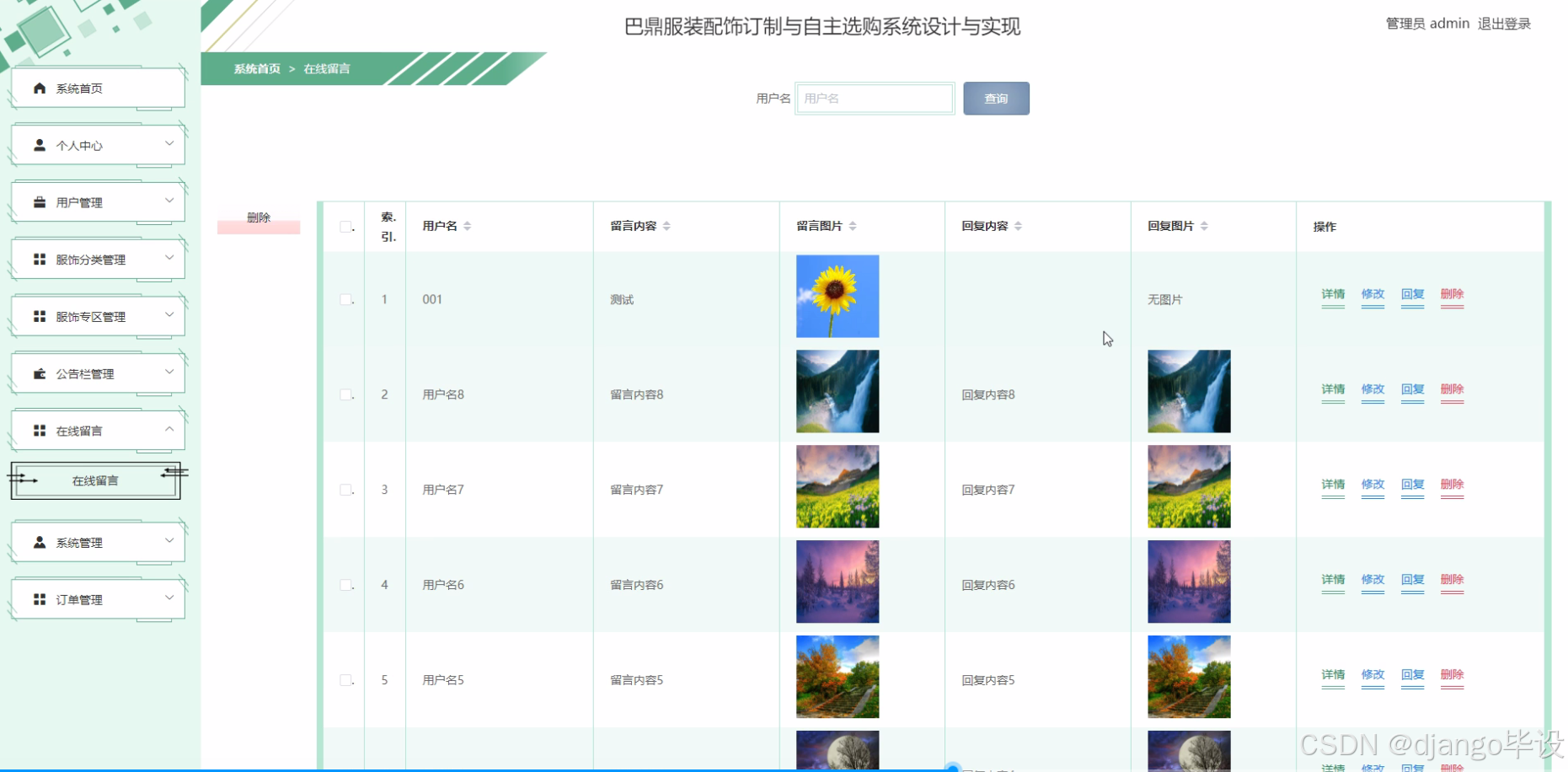
Task: Click 修改 for 用户名6
Action: 1373,580
